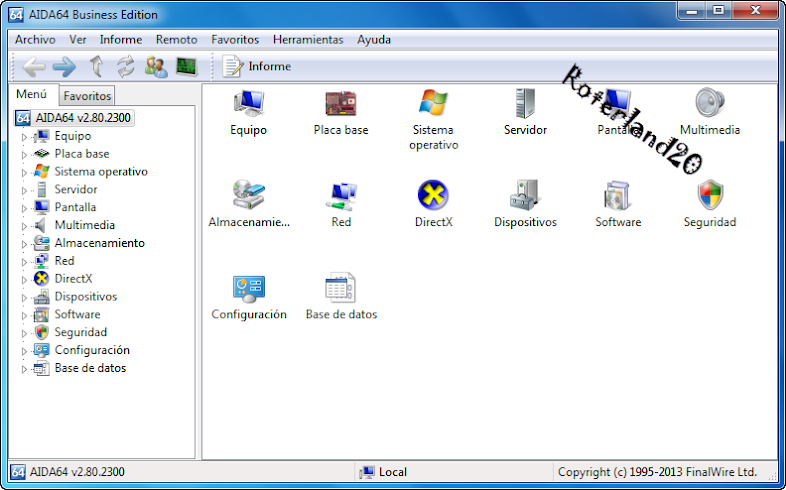Open the Dispositivos icon in main pane
This screenshot has height=490, width=786.
click(525, 194)
